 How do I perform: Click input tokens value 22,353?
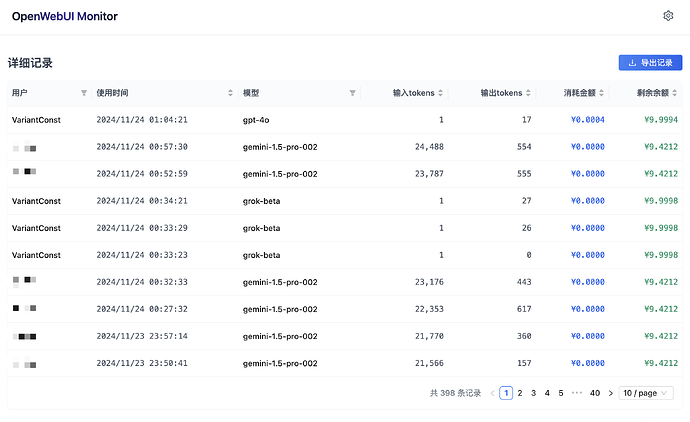pyautogui.click(x=429, y=309)
